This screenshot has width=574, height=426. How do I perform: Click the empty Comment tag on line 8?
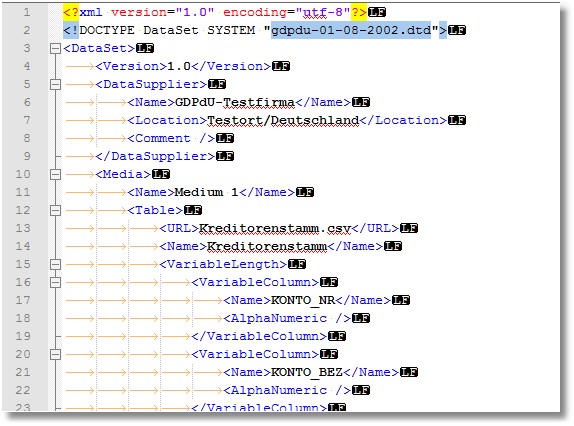coord(171,138)
